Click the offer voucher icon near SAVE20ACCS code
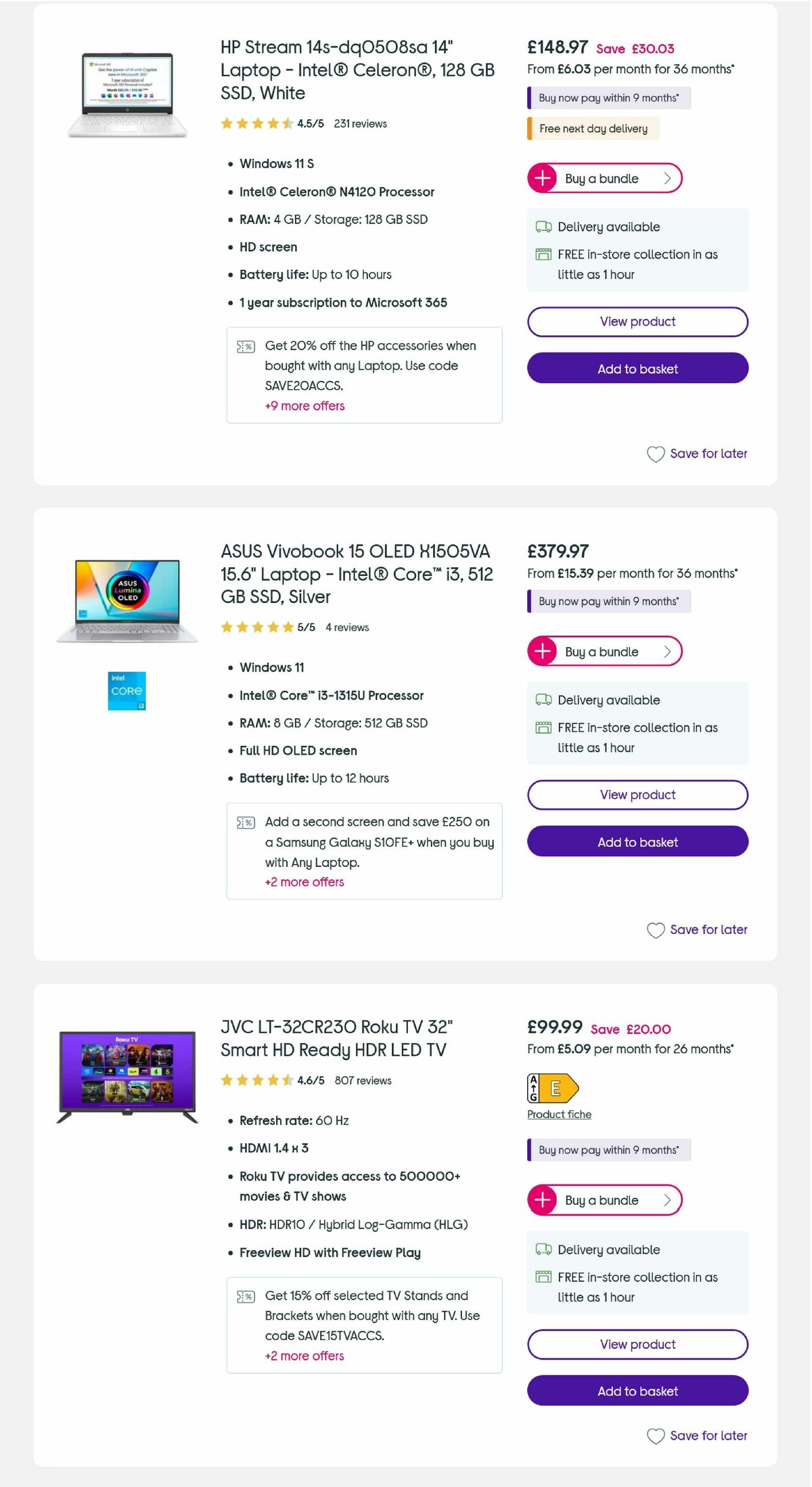This screenshot has height=1487, width=812. pos(246,347)
